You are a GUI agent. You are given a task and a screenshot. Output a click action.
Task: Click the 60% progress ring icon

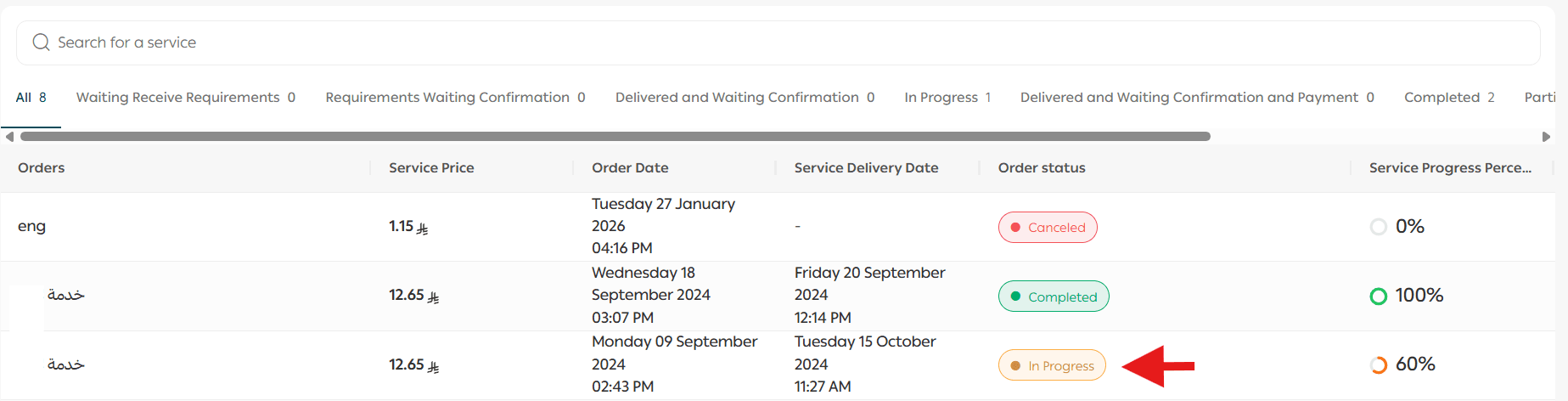point(1379,365)
